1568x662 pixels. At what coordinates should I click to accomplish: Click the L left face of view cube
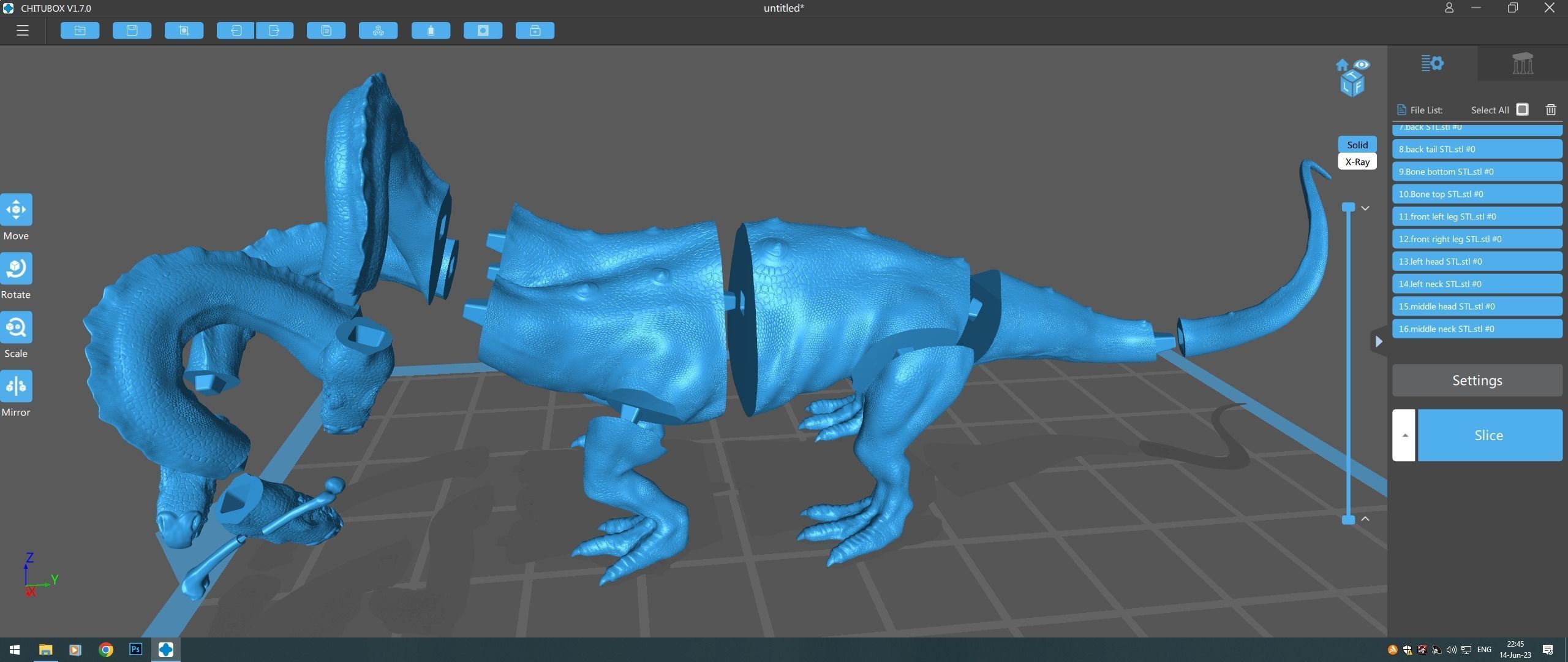pos(1346,86)
